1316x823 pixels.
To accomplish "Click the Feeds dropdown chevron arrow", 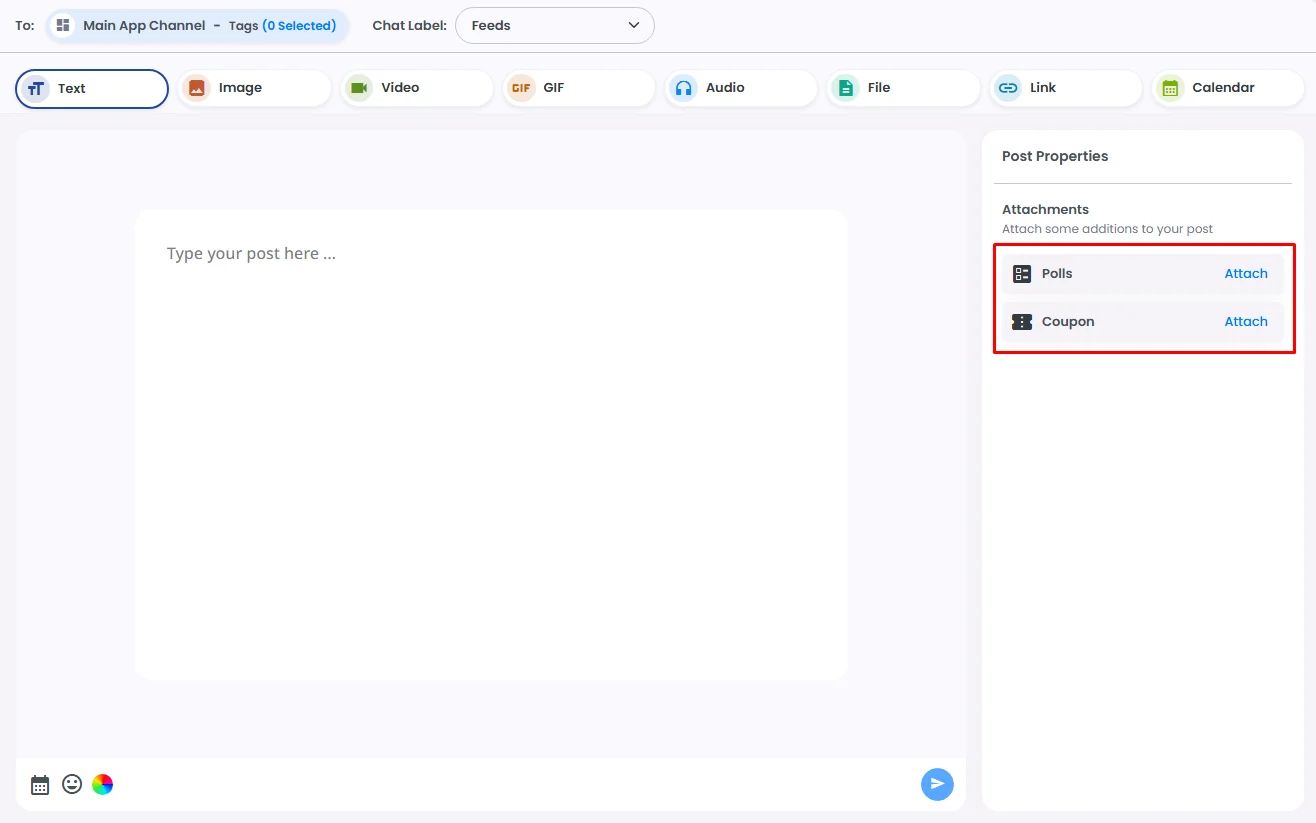I will click(634, 26).
